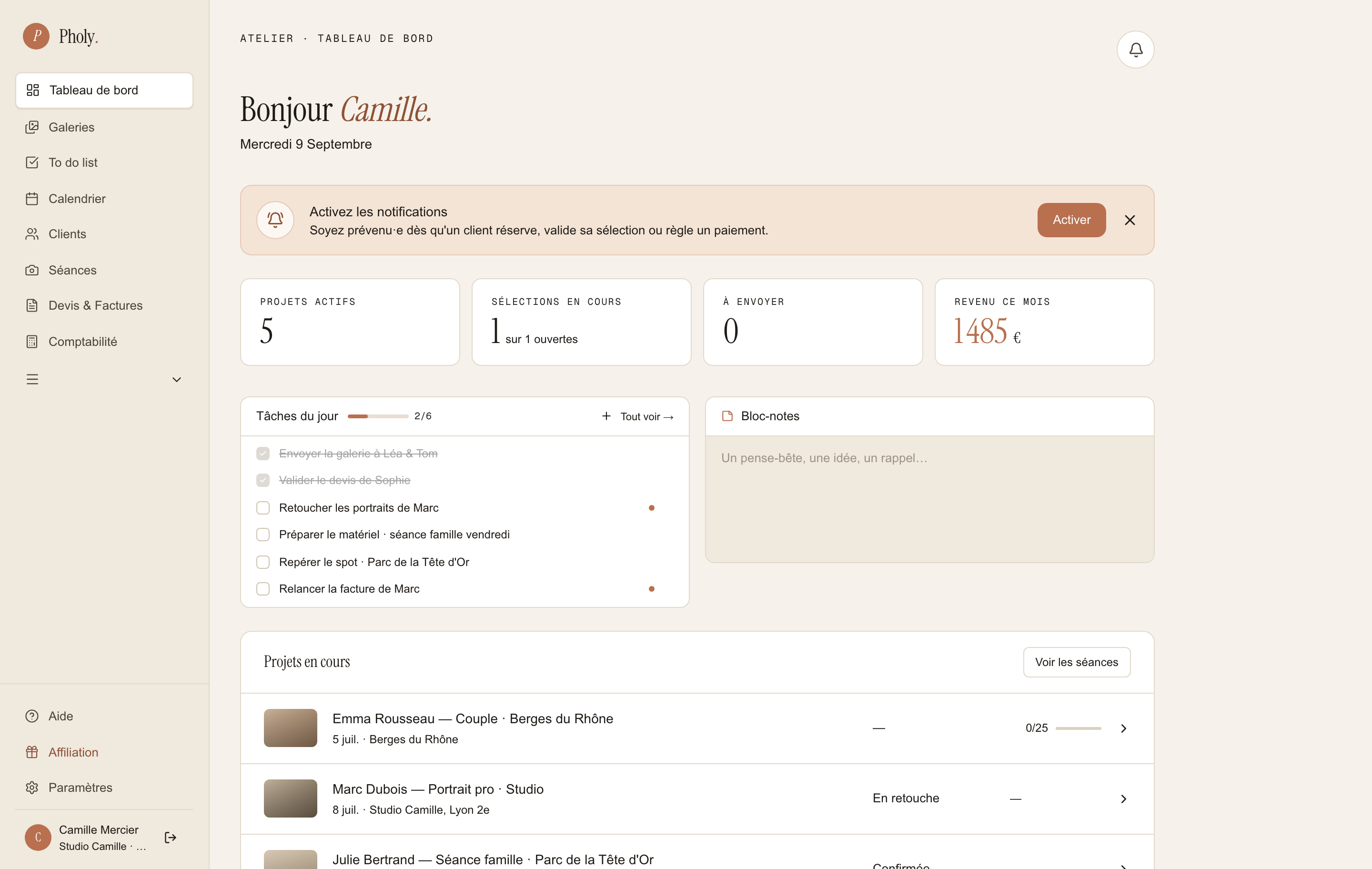1372x869 pixels.
Task: Click the Devis & Factures document icon
Action: (32, 305)
